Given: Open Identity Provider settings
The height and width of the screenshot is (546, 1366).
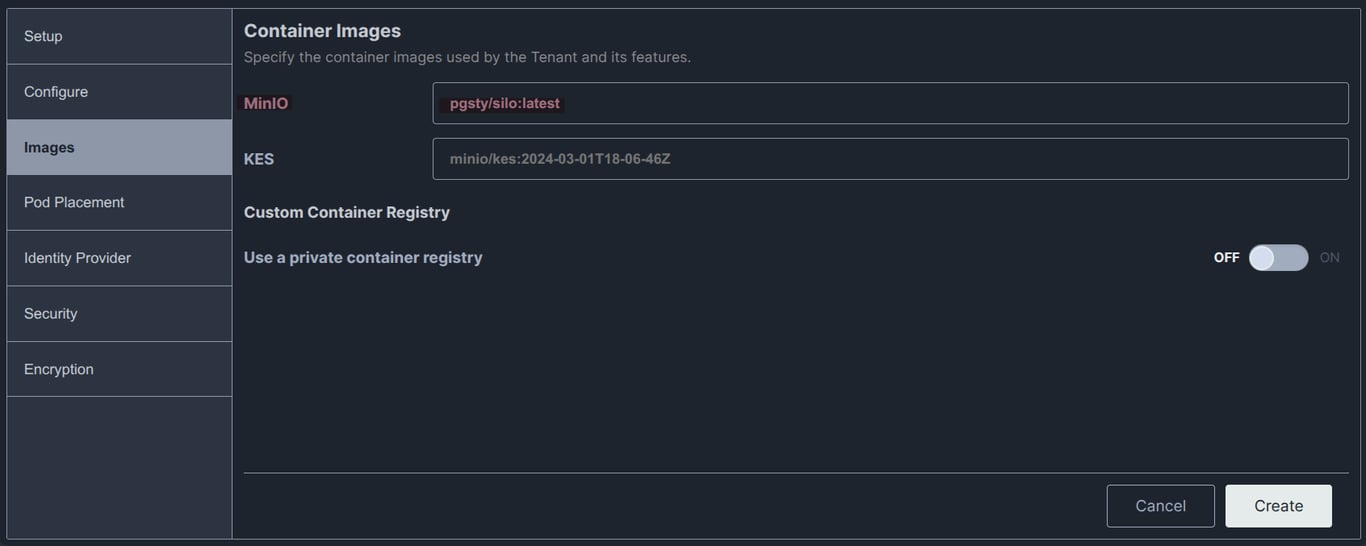Looking at the screenshot, I should 119,258.
